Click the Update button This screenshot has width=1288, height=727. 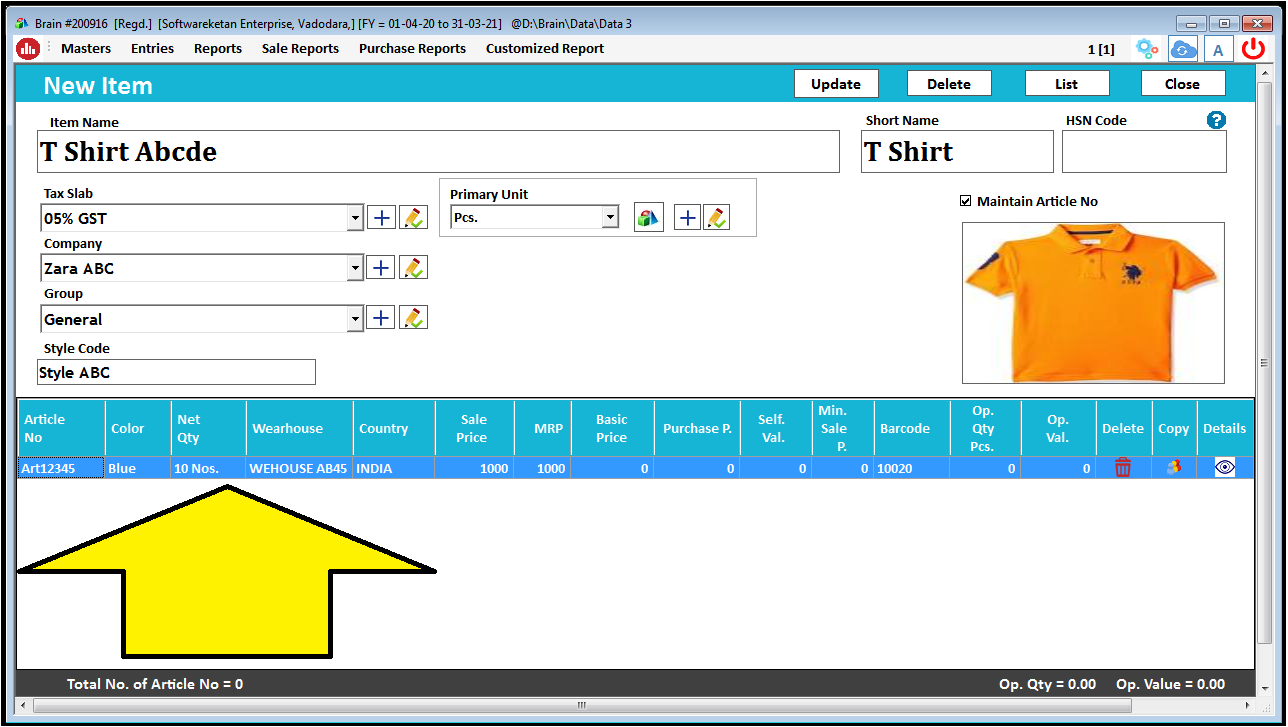pyautogui.click(x=836, y=83)
